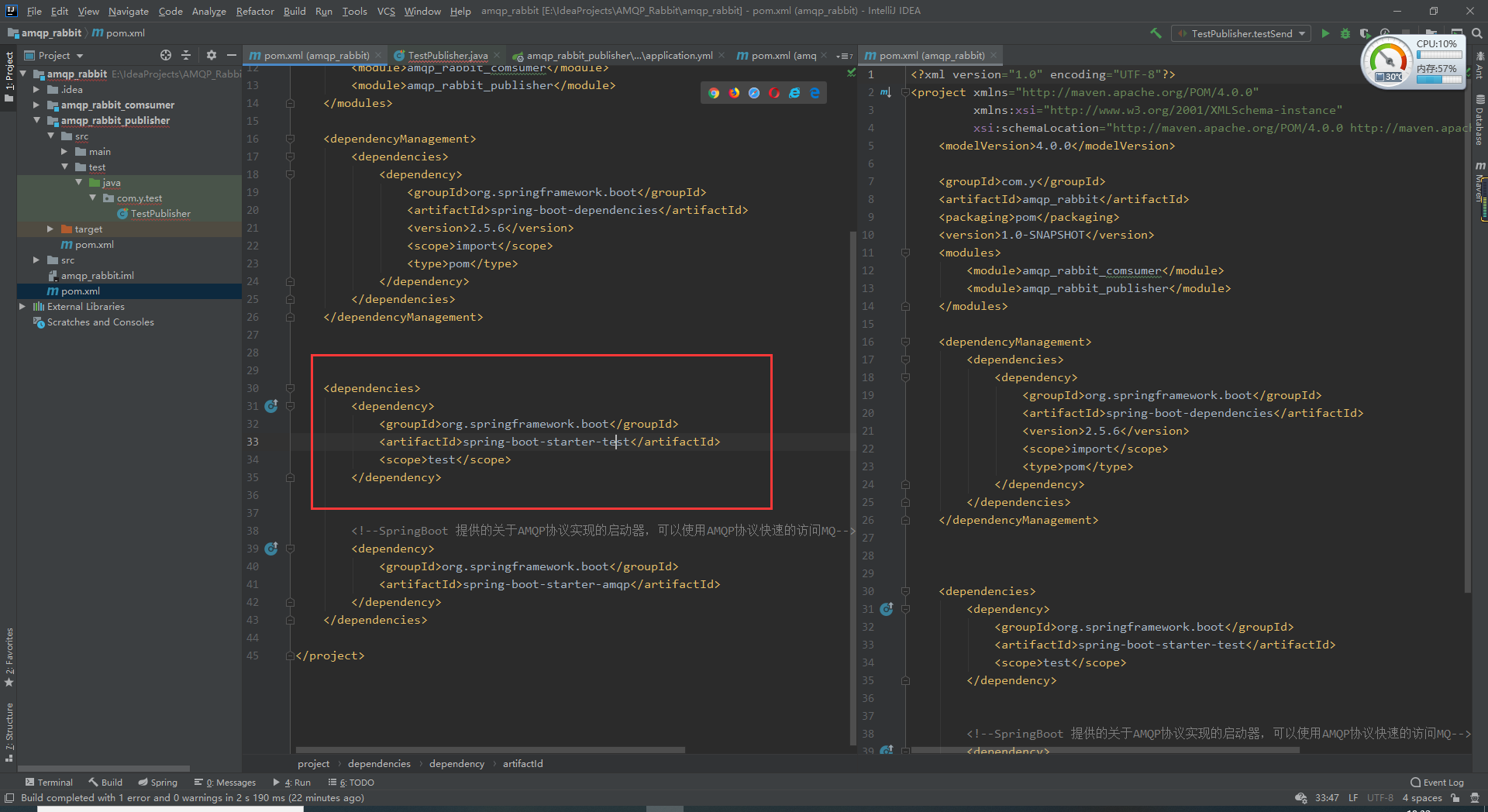
Task: Click the Maven gutter icon on line 2 of the right editor
Action: click(x=885, y=92)
